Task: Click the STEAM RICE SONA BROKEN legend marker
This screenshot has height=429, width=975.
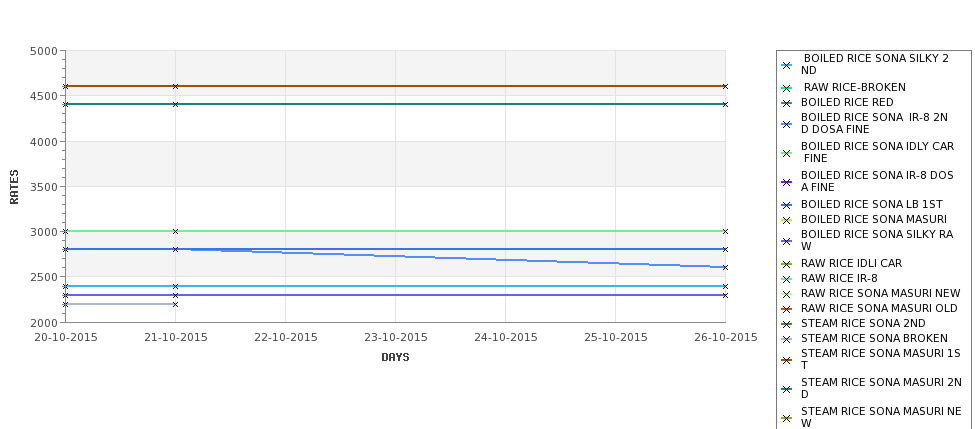Action: click(x=787, y=339)
